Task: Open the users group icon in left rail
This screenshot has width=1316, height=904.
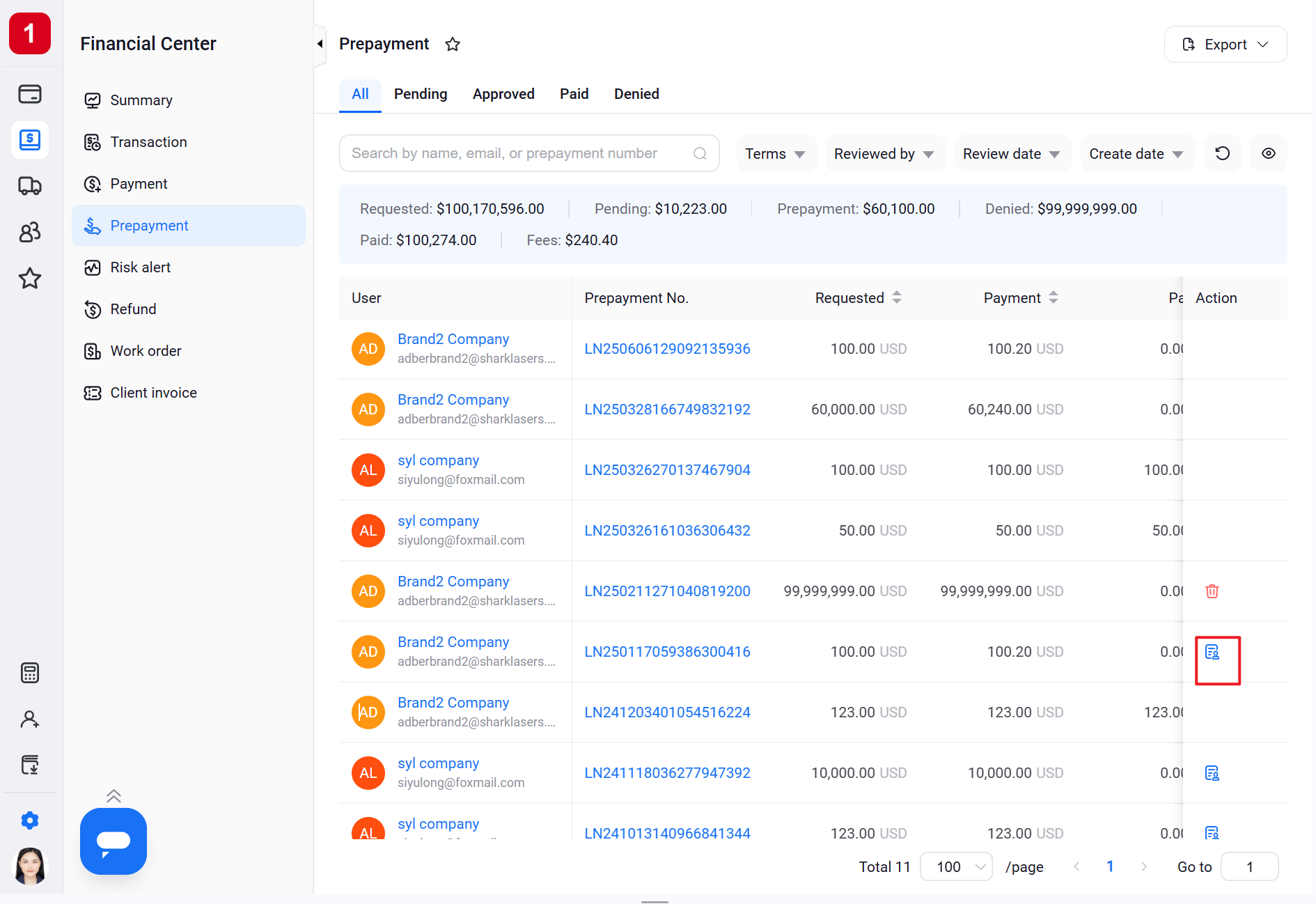Action: [x=30, y=232]
